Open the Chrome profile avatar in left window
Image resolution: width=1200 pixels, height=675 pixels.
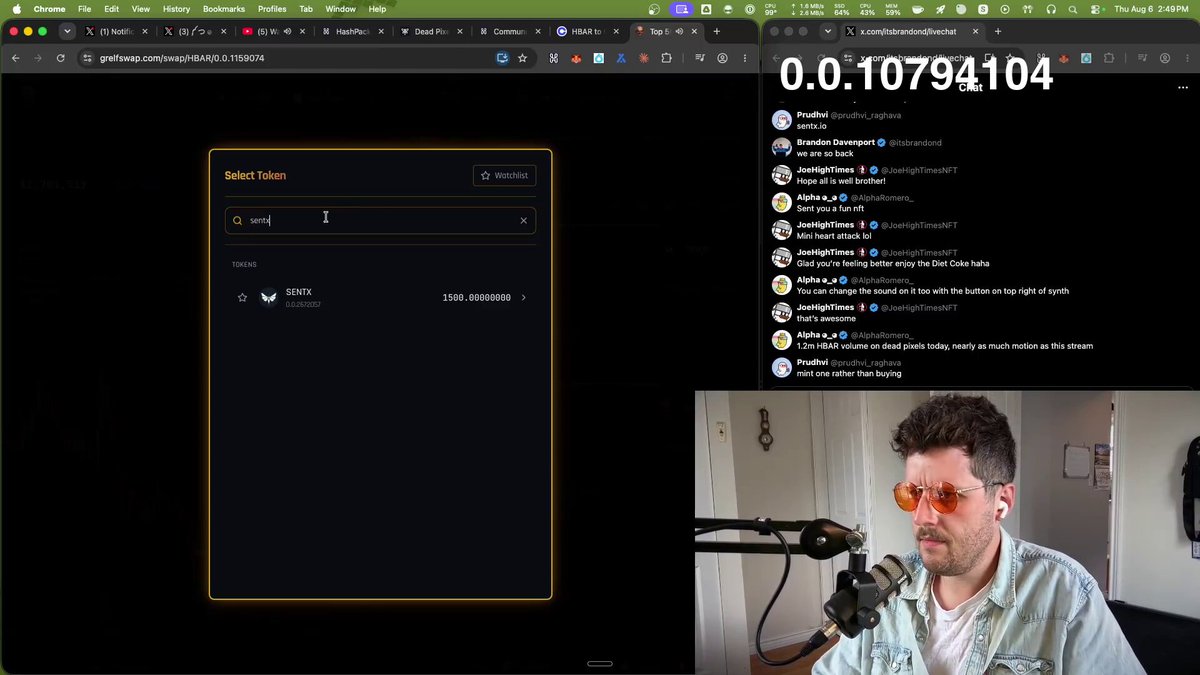(722, 58)
